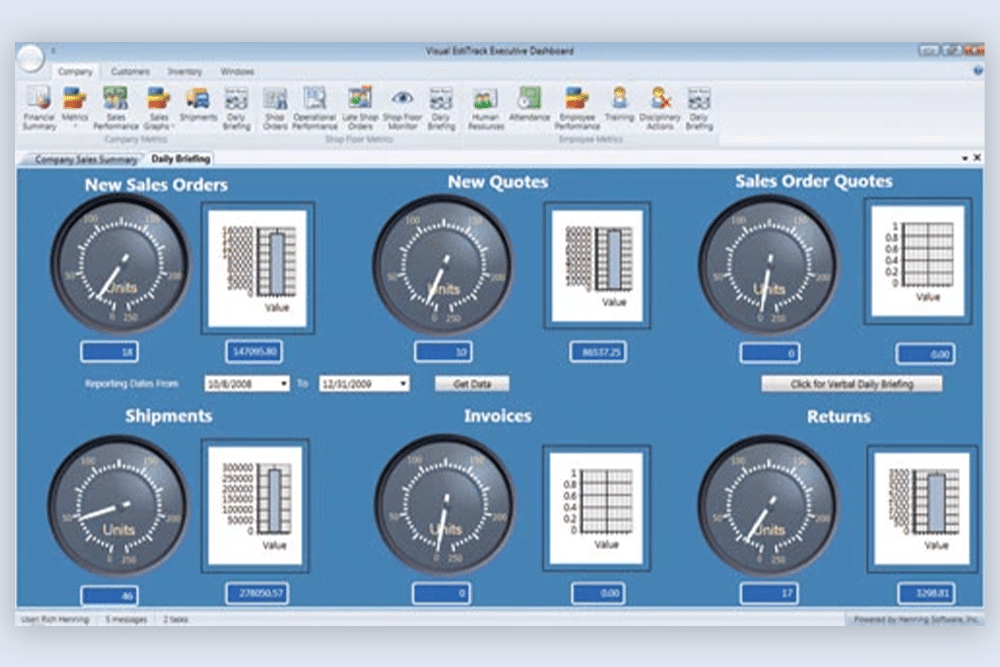Click for Verbal Daily Briefing button
Image resolution: width=1000 pixels, height=667 pixels.
pos(851,384)
